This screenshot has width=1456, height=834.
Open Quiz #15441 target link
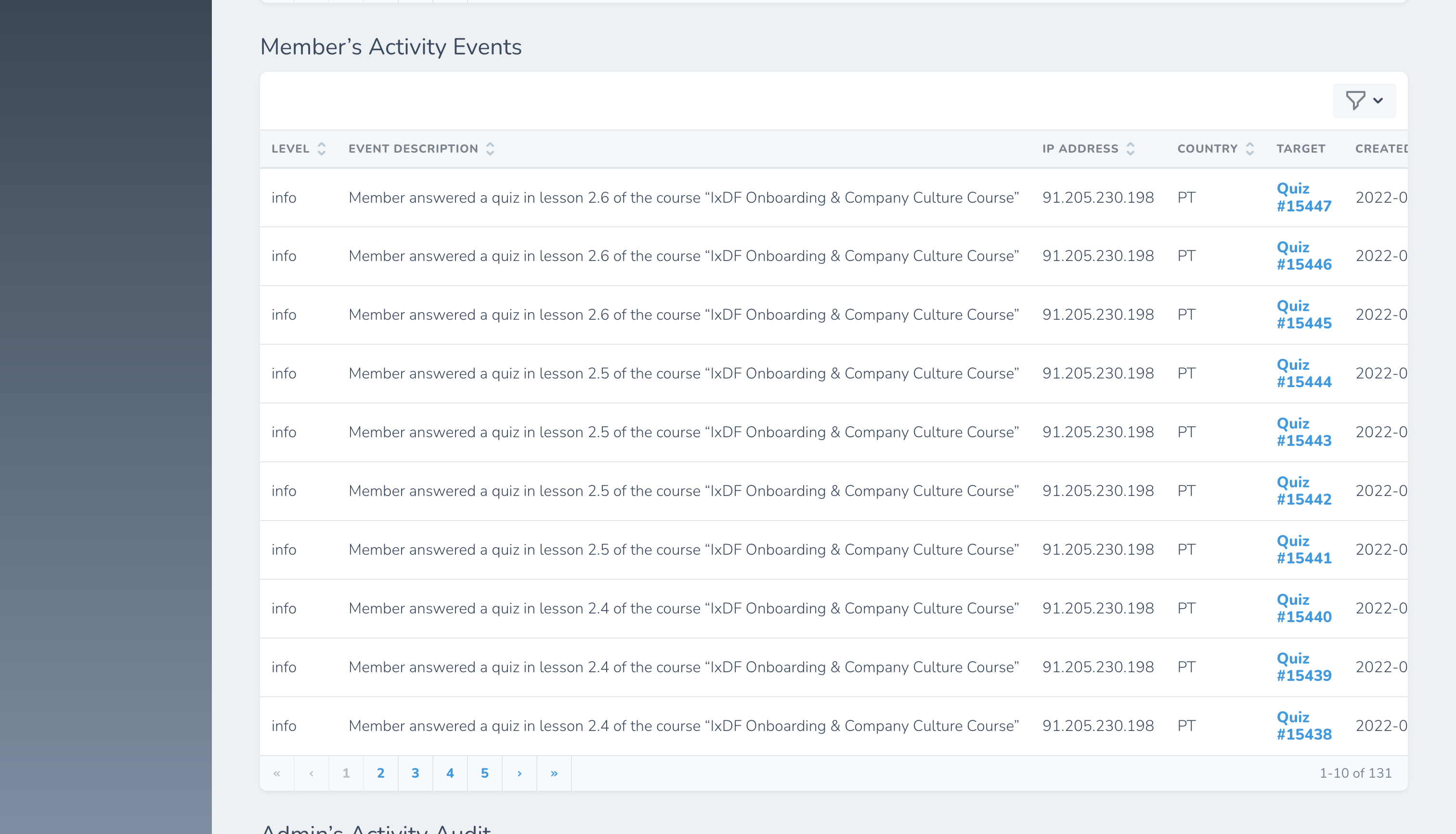click(1304, 549)
